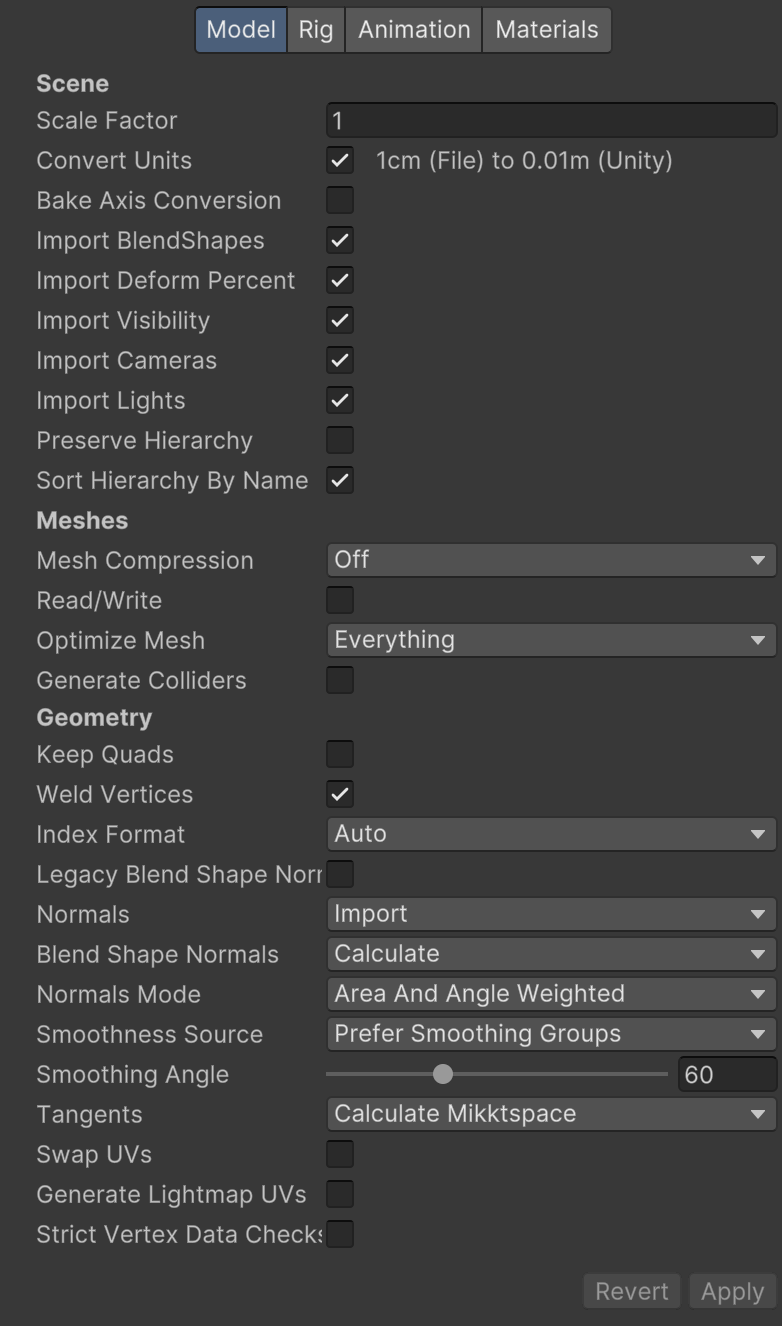Check Generate Colliders
This screenshot has width=782, height=1326.
[x=339, y=680]
